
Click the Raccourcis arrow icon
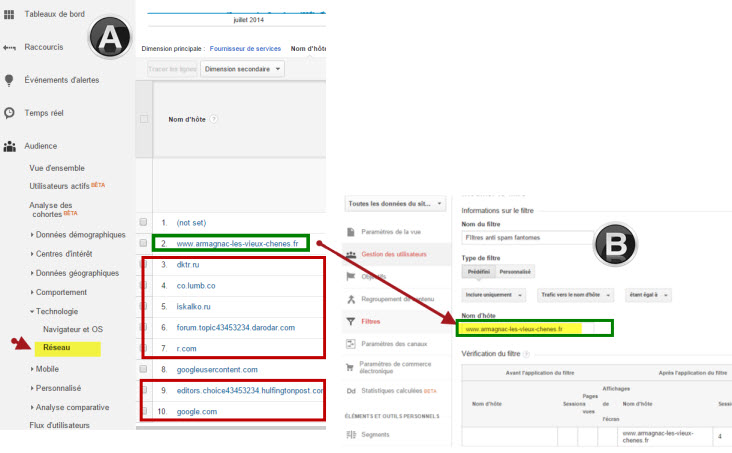(x=9, y=48)
